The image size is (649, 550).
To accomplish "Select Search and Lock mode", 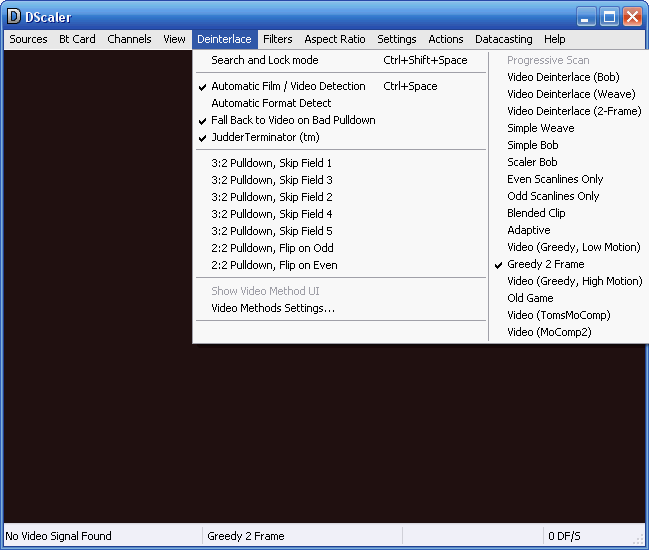I will [x=341, y=60].
